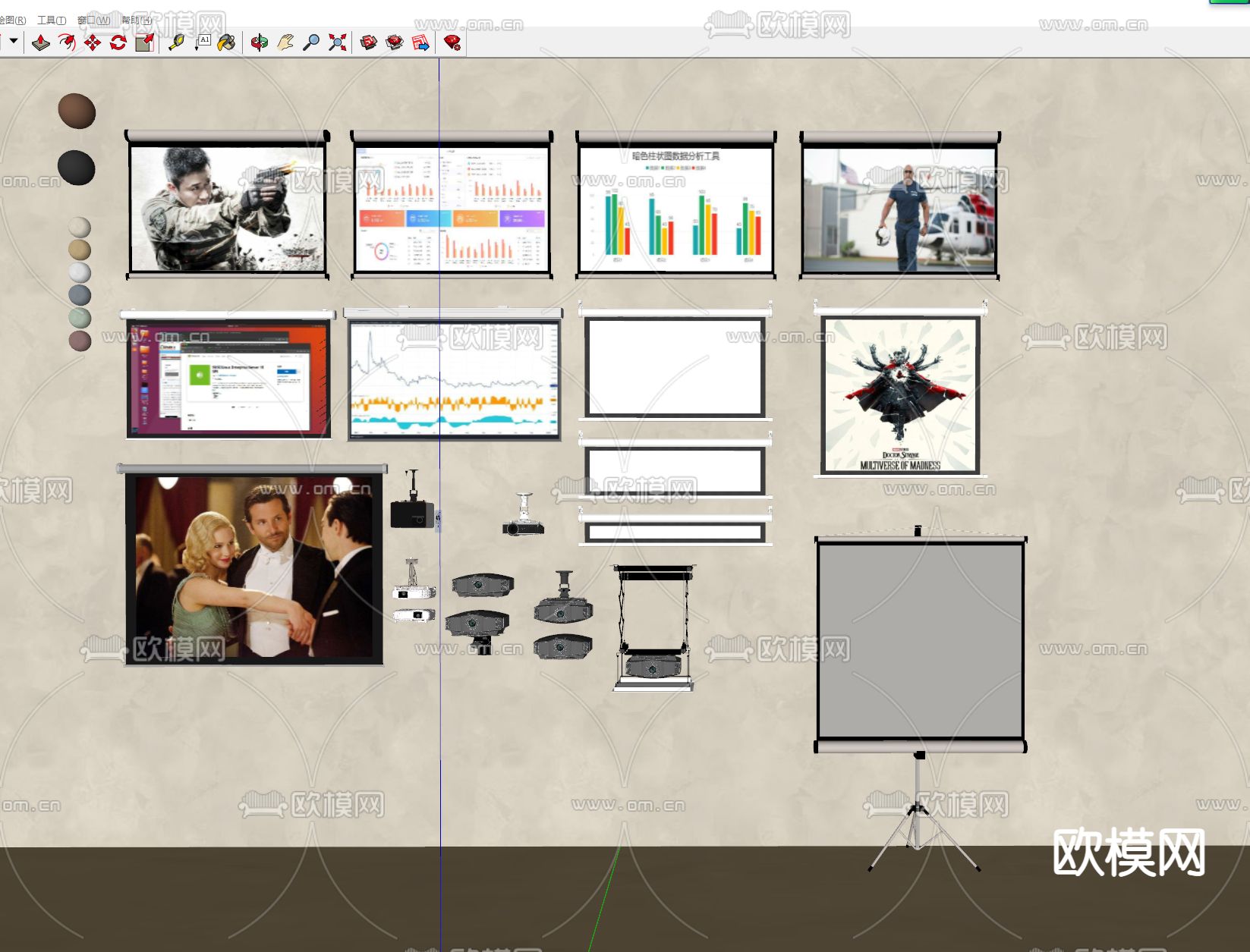The width and height of the screenshot is (1250, 952).
Task: Select the Move tool
Action: click(93, 42)
